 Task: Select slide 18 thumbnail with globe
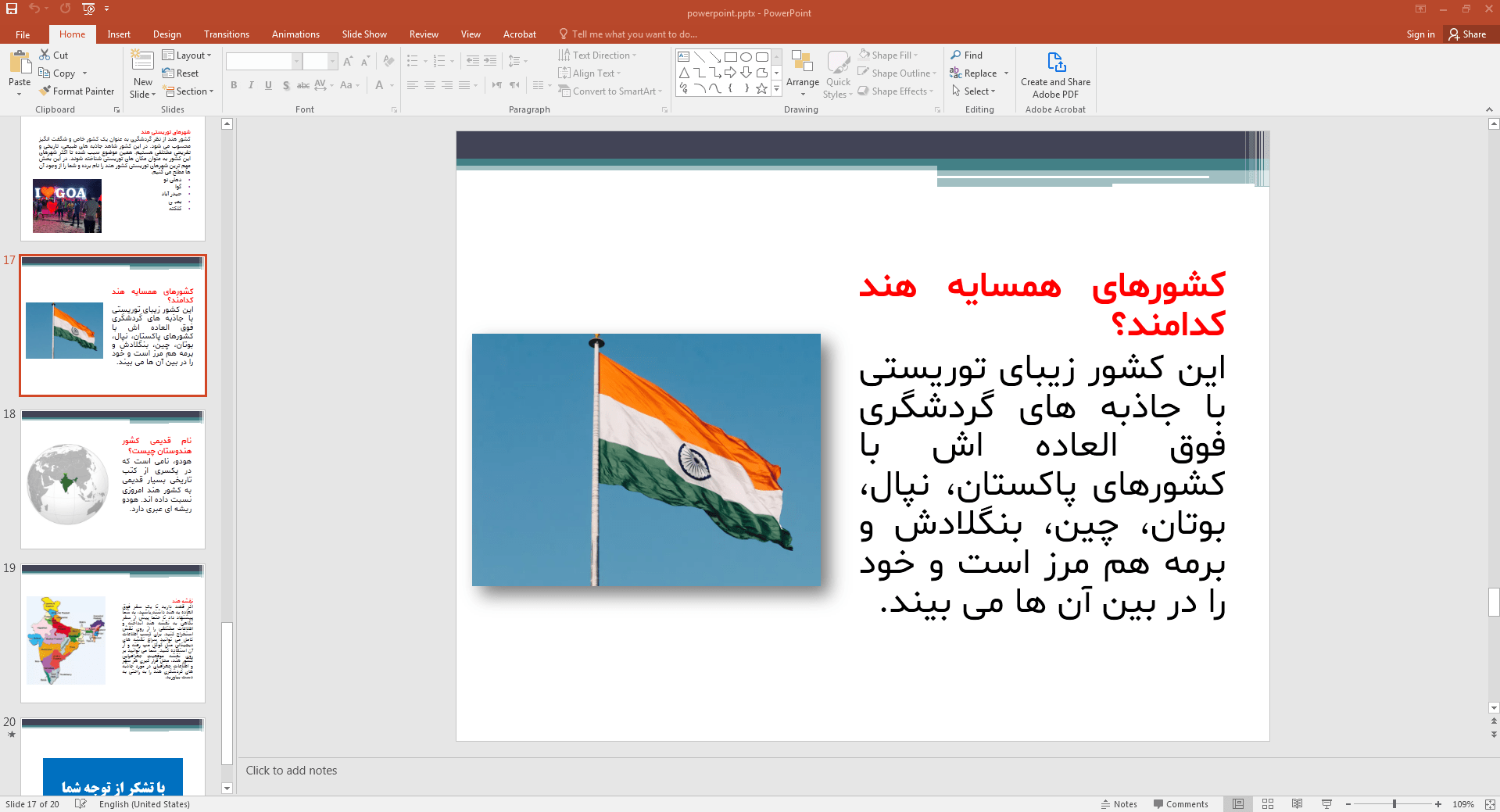pyautogui.click(x=113, y=479)
